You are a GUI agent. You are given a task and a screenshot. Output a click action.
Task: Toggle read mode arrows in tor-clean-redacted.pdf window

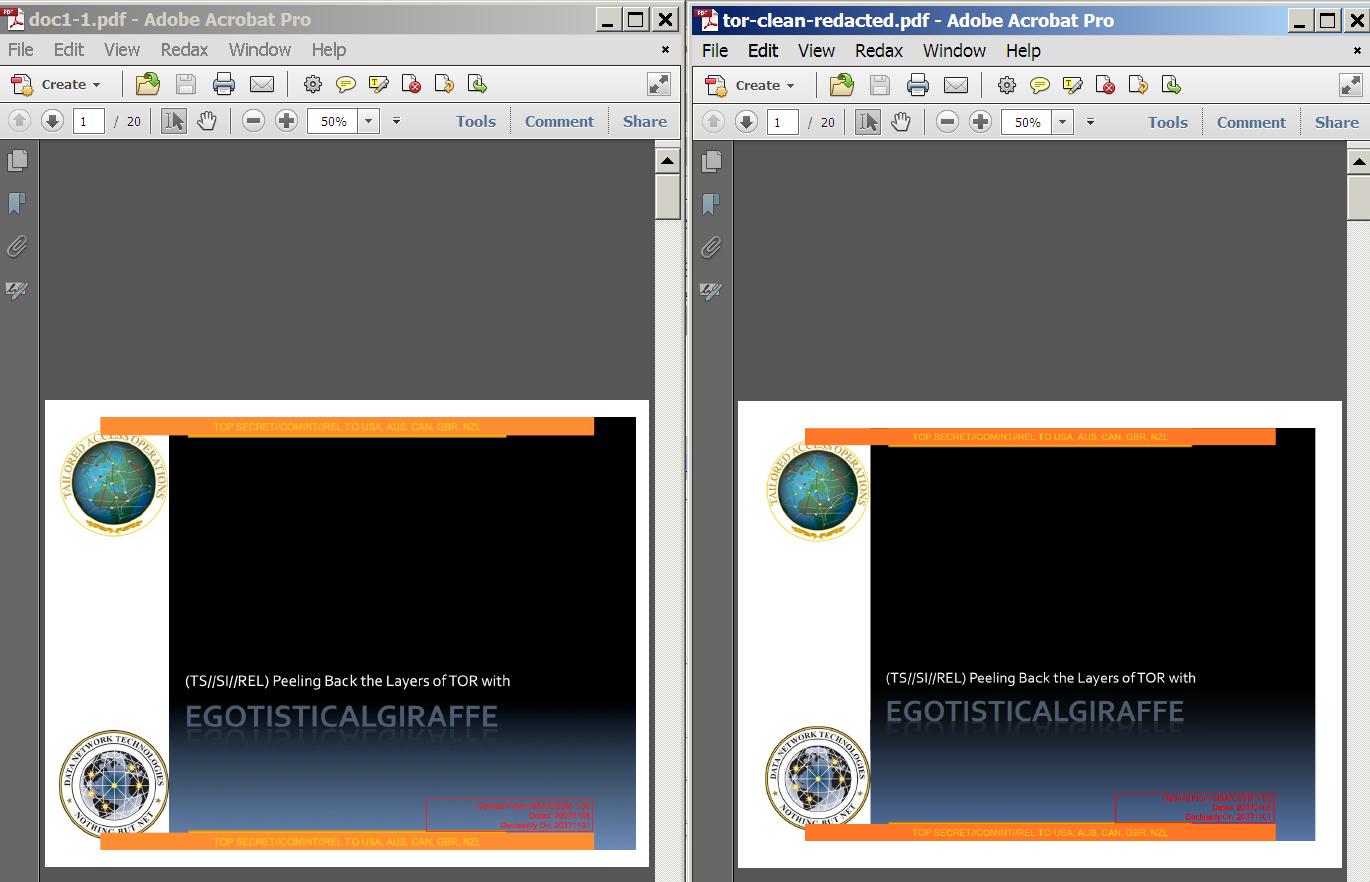(1350, 86)
